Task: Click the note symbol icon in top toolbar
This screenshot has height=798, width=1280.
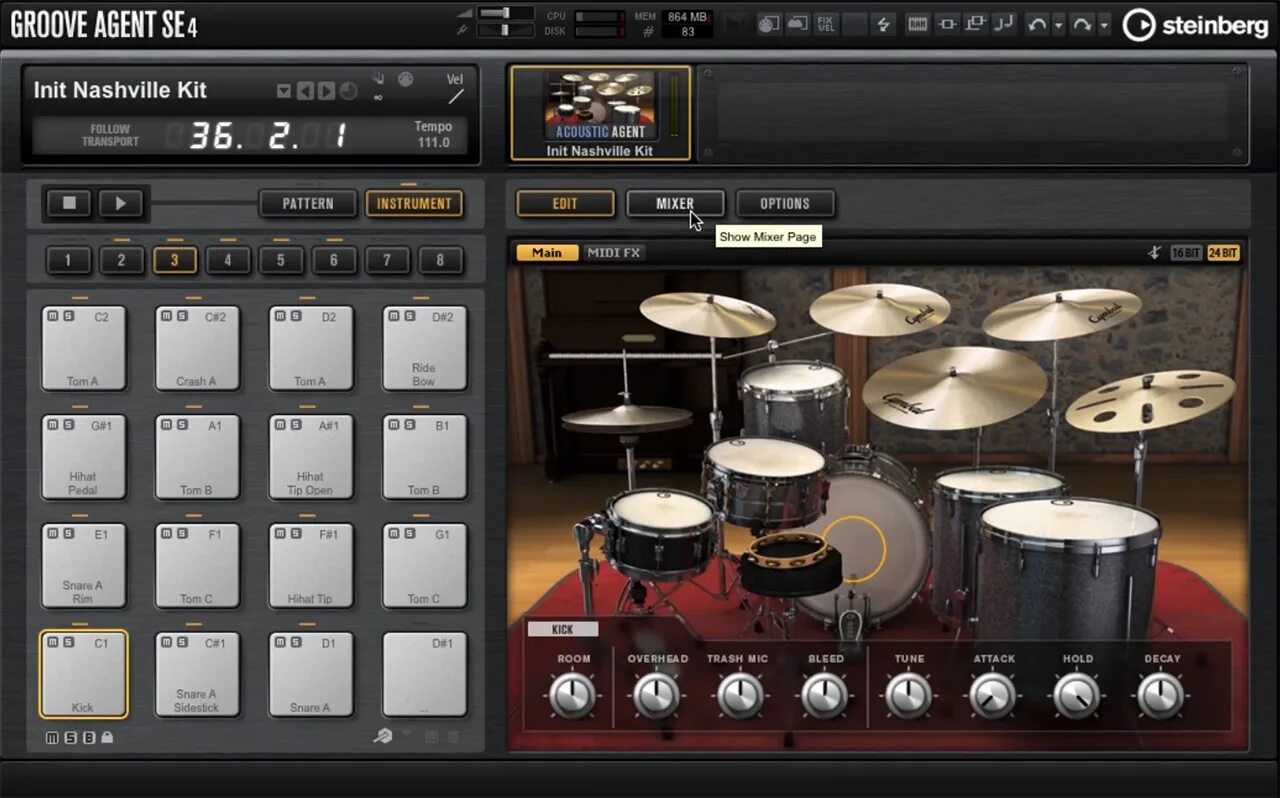Action: (x=1004, y=25)
